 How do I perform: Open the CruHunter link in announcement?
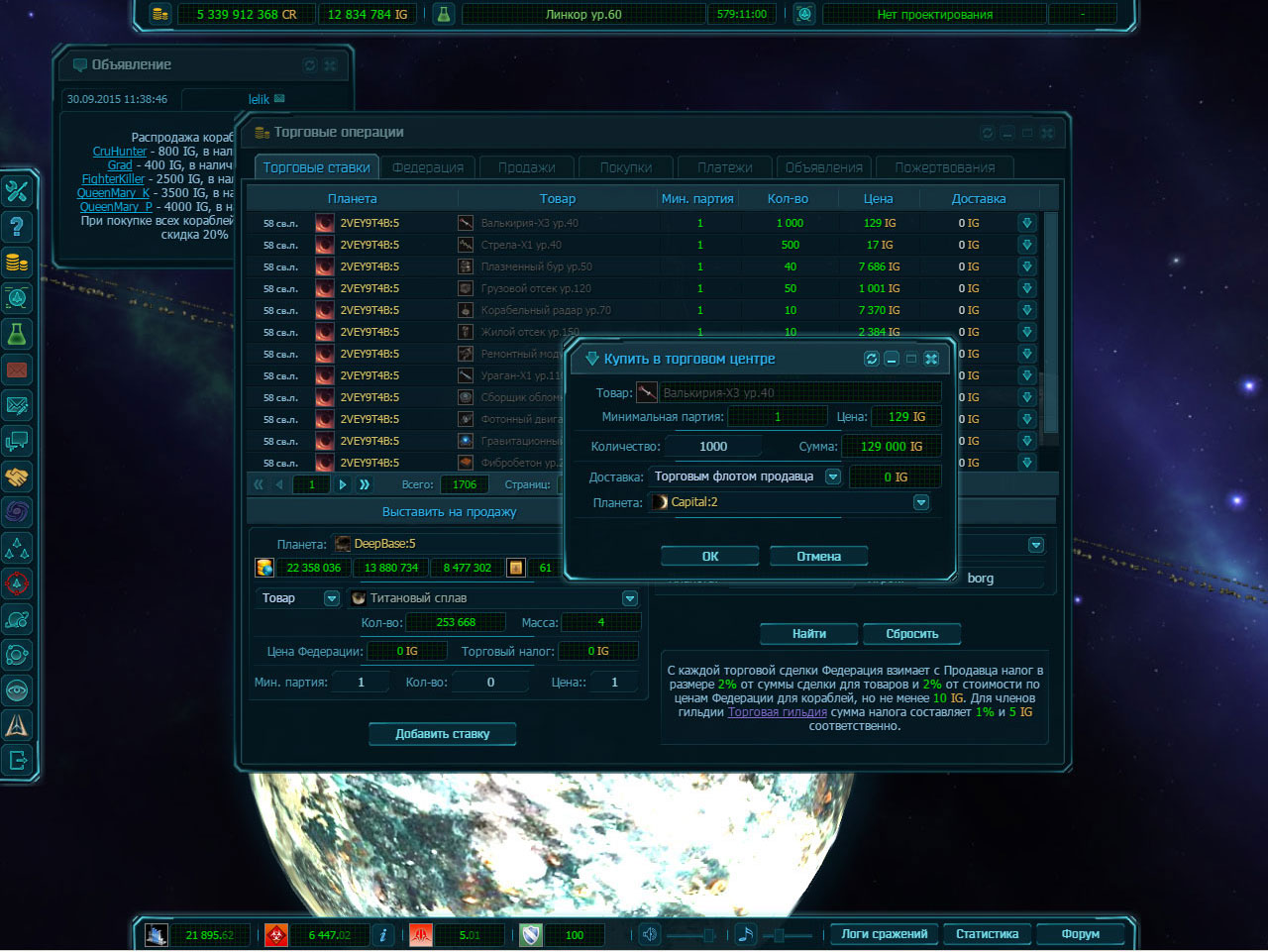(119, 152)
